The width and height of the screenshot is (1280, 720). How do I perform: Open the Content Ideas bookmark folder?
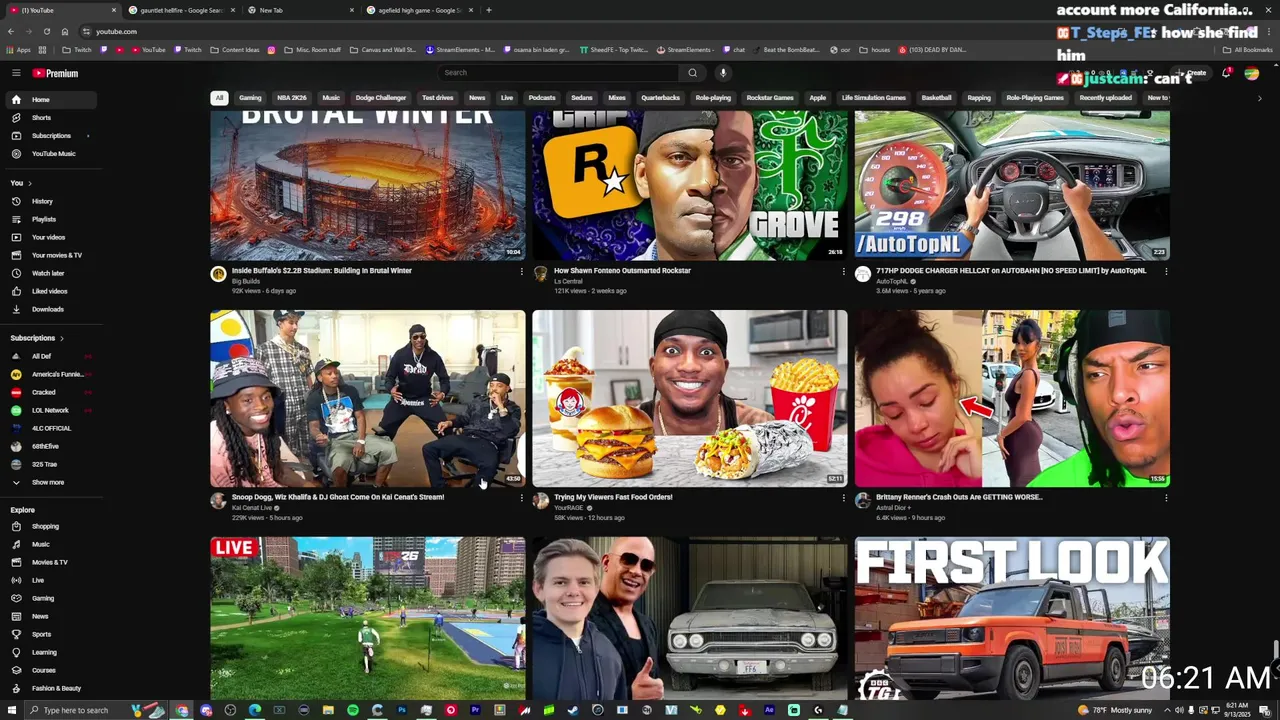click(x=235, y=49)
